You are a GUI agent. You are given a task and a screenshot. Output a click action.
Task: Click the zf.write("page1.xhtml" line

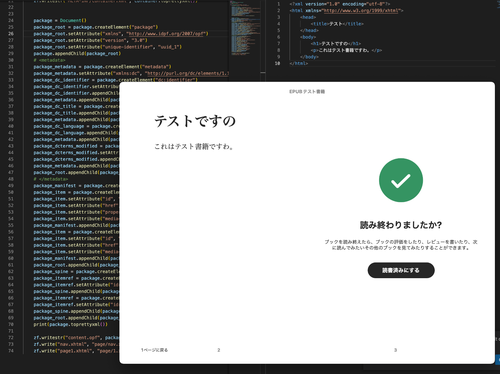click(76, 351)
